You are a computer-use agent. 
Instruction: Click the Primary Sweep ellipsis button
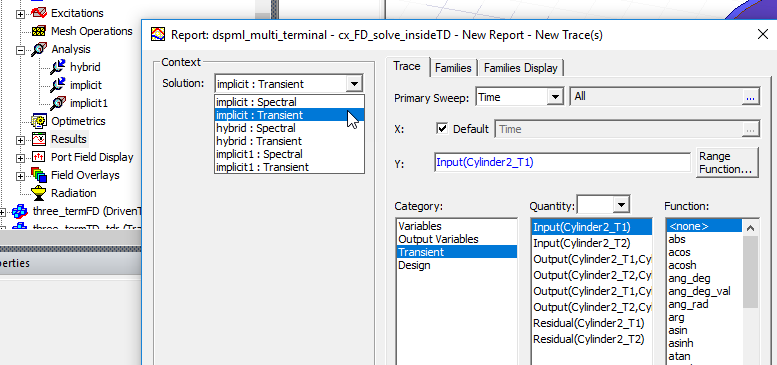[x=750, y=97]
